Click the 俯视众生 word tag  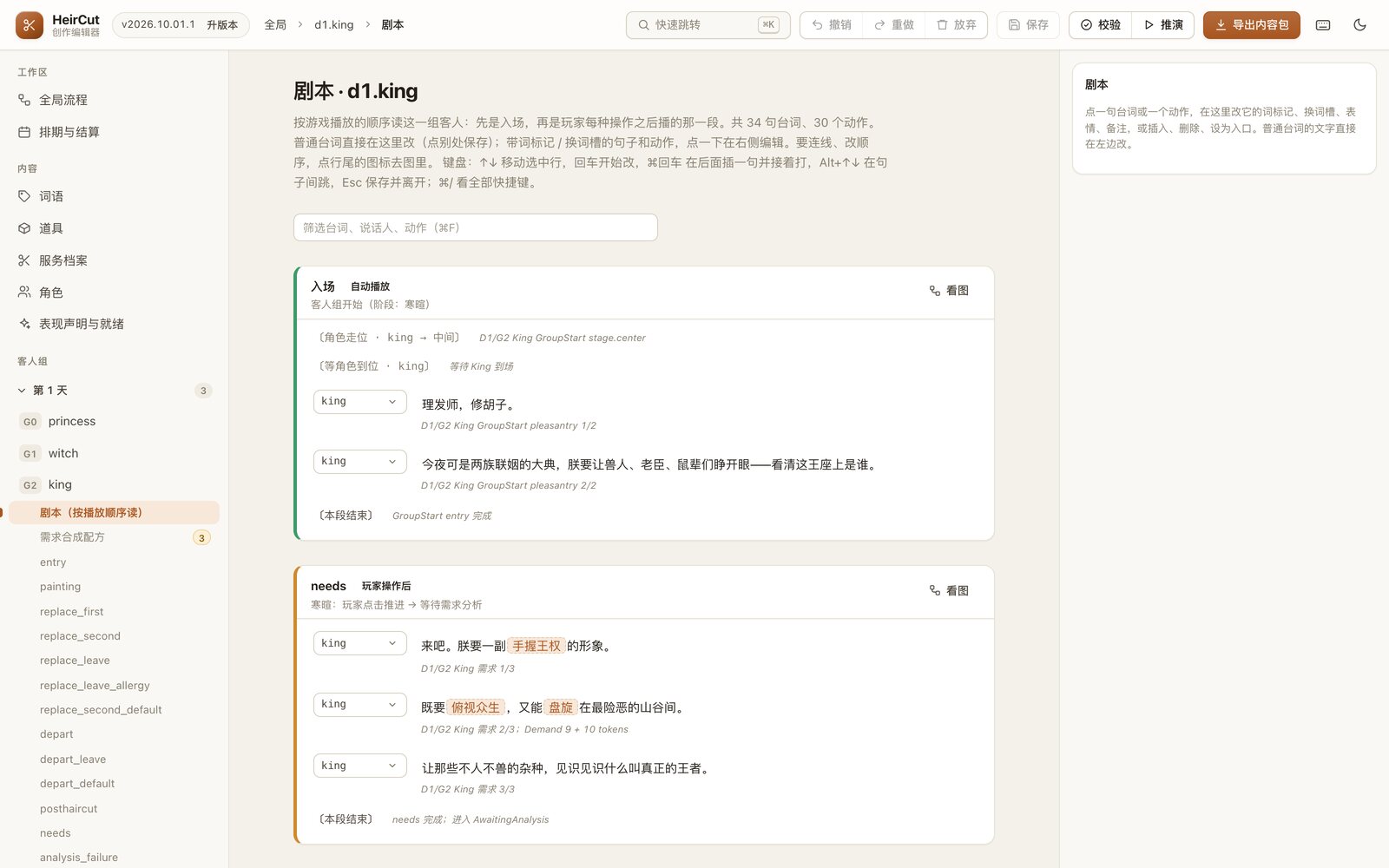[476, 707]
